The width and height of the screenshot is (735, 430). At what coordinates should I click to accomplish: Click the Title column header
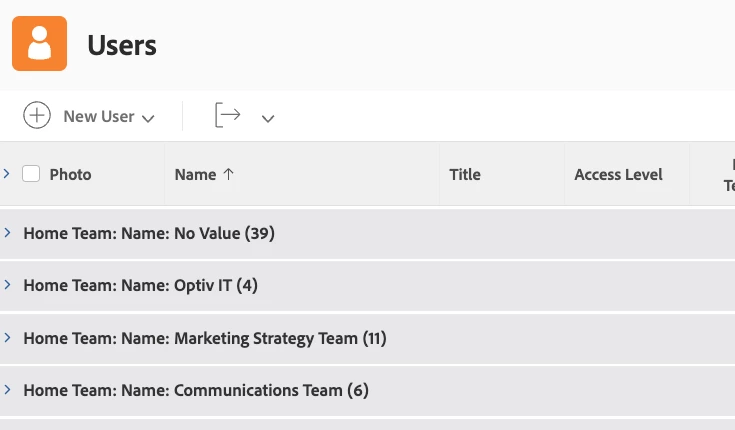[x=465, y=174]
